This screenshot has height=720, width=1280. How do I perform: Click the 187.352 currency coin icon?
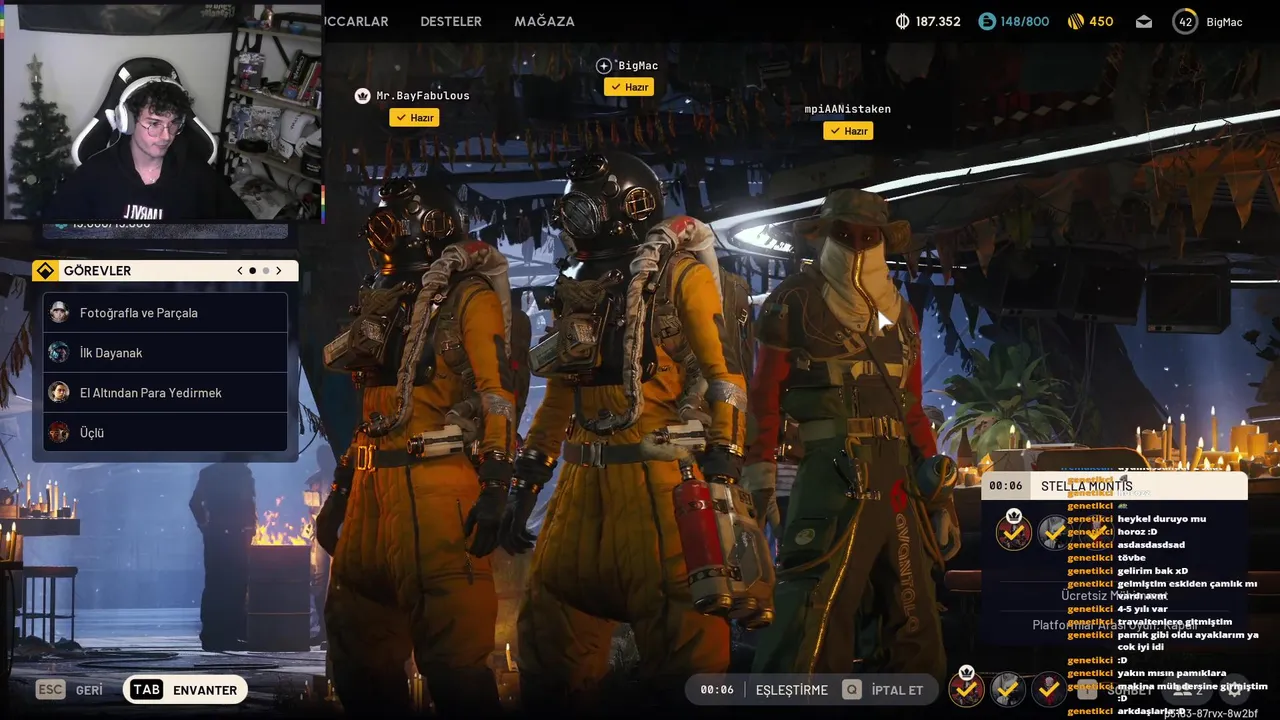902,21
